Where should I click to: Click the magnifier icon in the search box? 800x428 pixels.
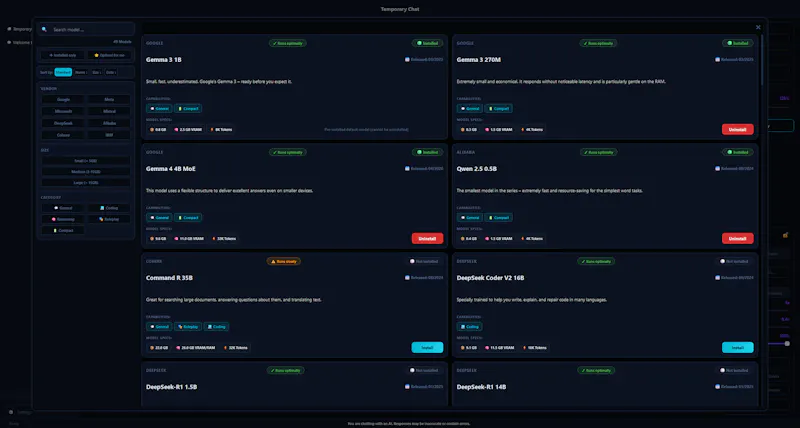[44, 29]
